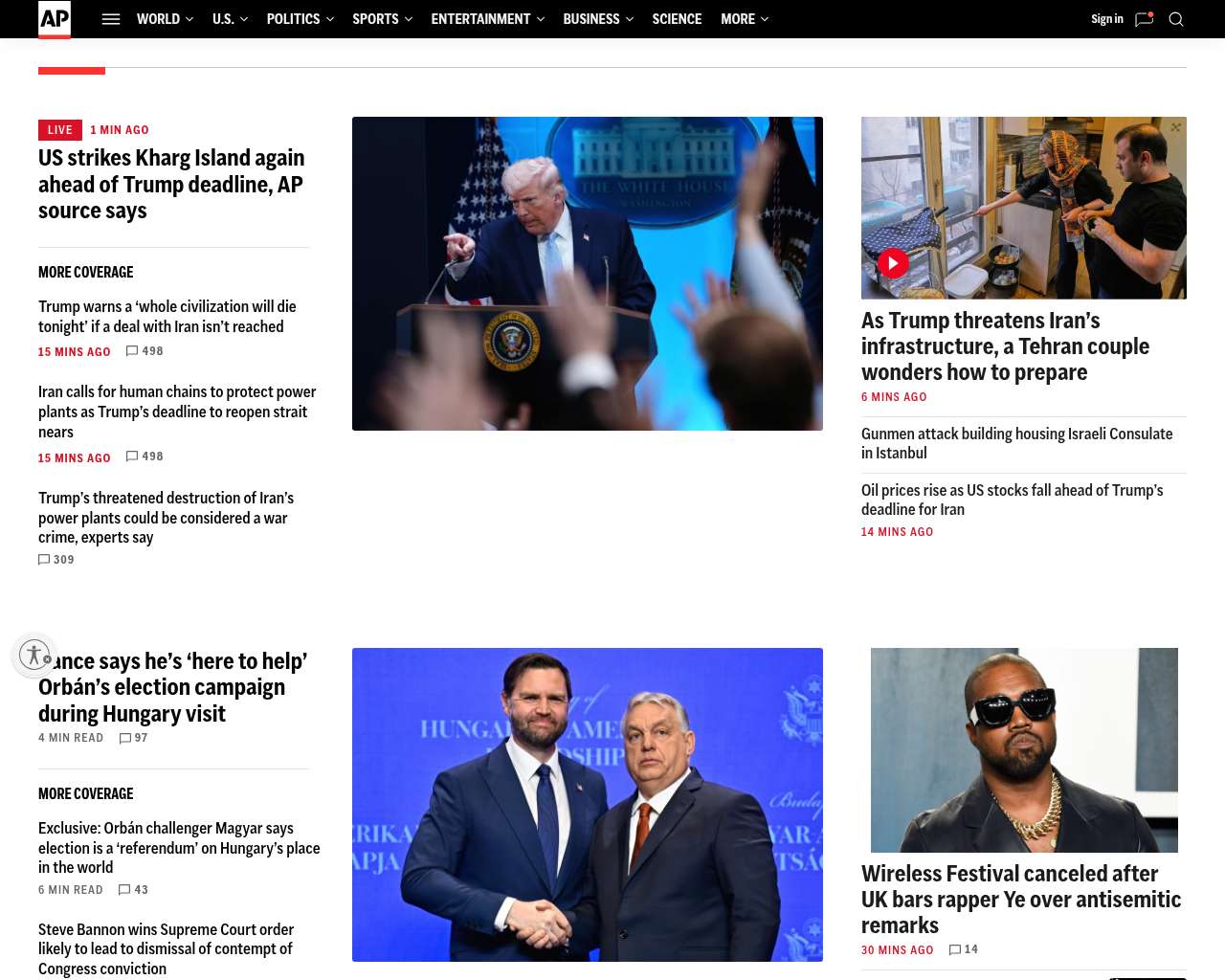Image resolution: width=1225 pixels, height=980 pixels.
Task: Open the Business menu item
Action: coord(597,19)
